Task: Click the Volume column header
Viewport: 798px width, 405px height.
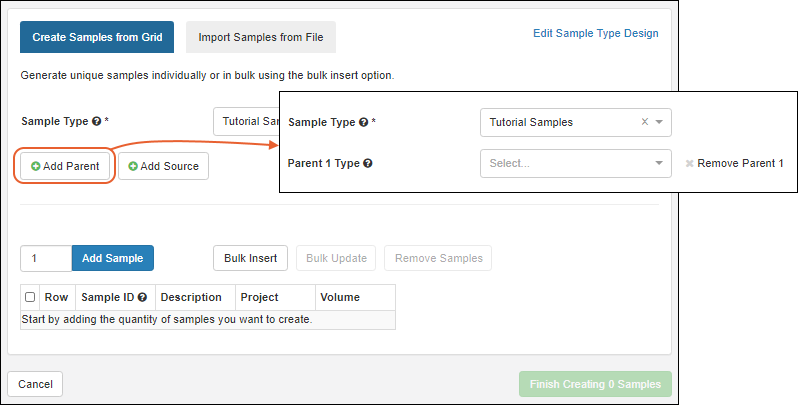Action: [340, 297]
